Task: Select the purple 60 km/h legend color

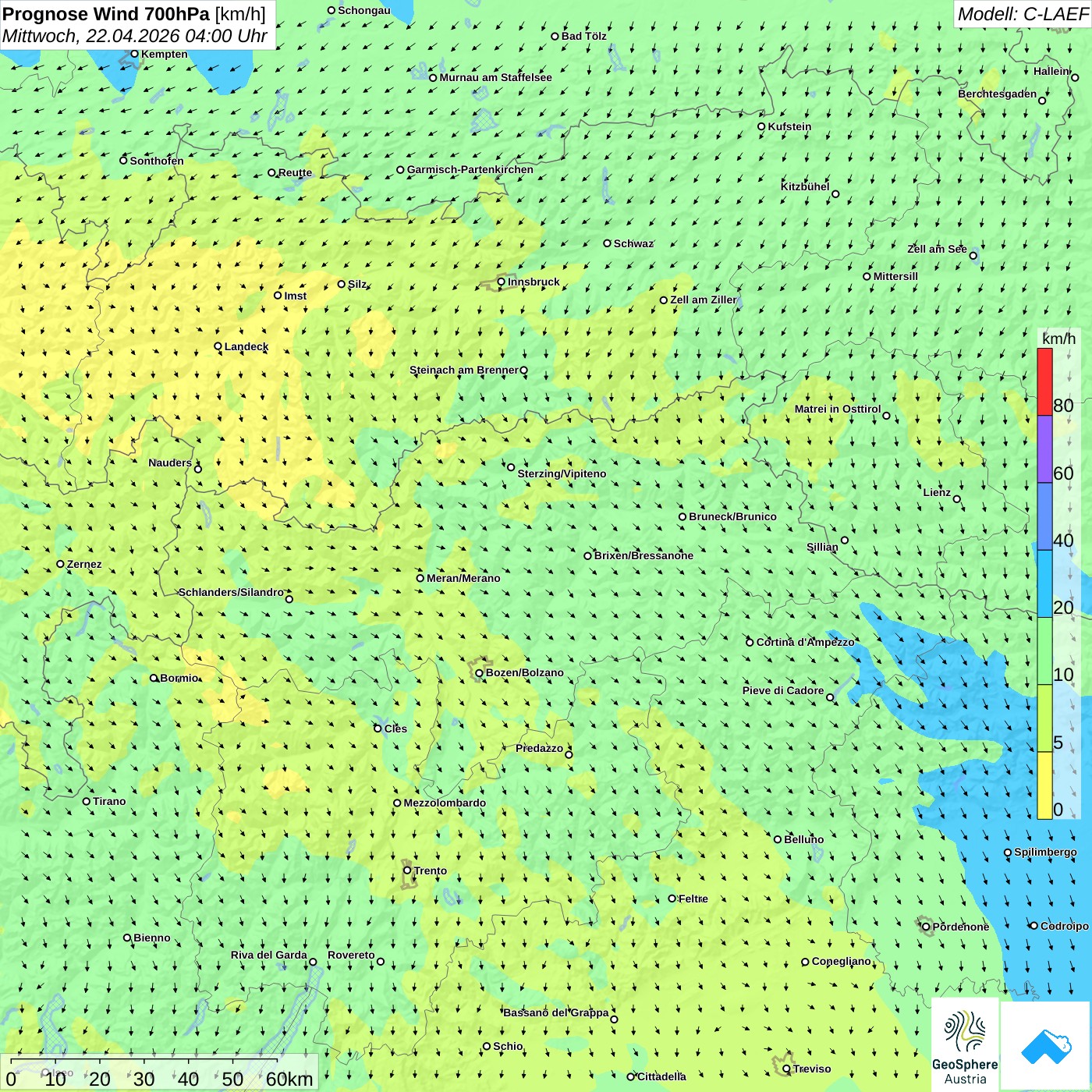Action: pos(1044,449)
